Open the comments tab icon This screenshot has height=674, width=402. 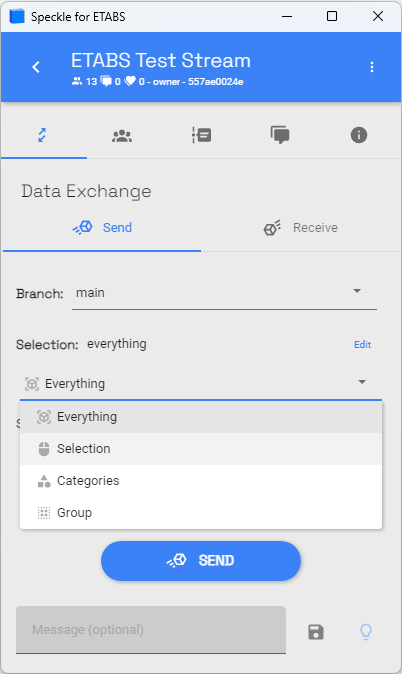coord(280,135)
